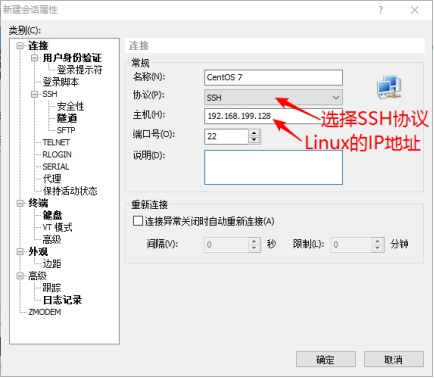Open 键盘 settings under terminal
The height and width of the screenshot is (378, 434).
coord(52,215)
